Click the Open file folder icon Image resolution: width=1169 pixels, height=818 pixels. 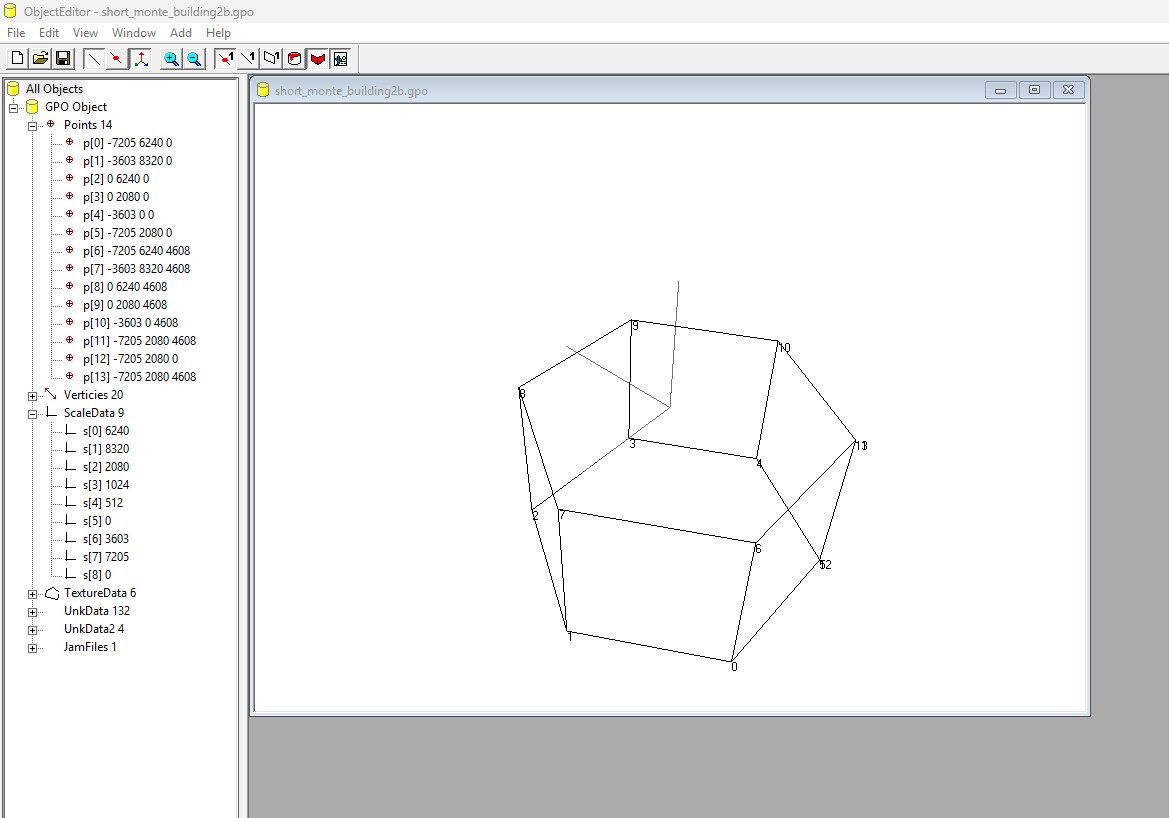pos(40,59)
